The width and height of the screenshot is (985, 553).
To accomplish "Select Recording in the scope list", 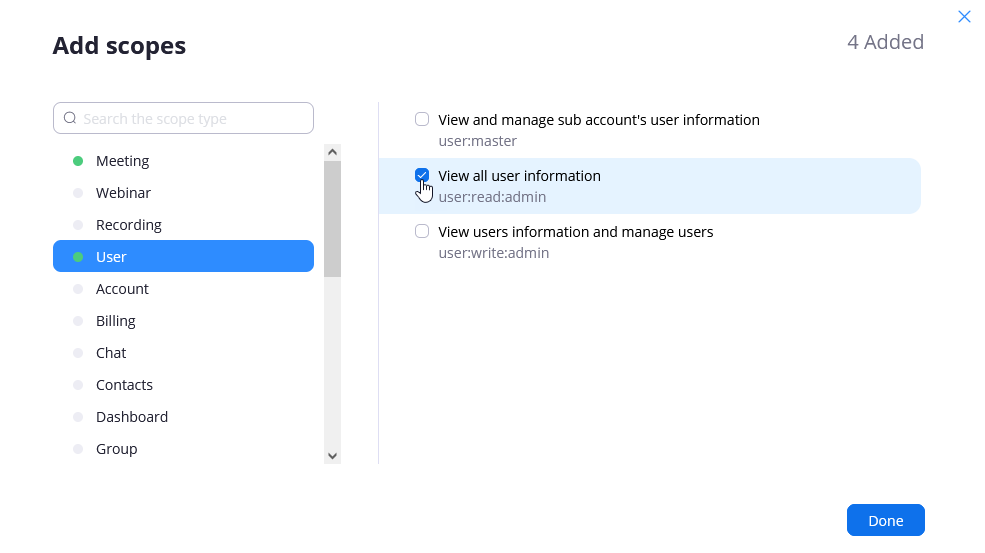I will pyautogui.click(x=128, y=225).
